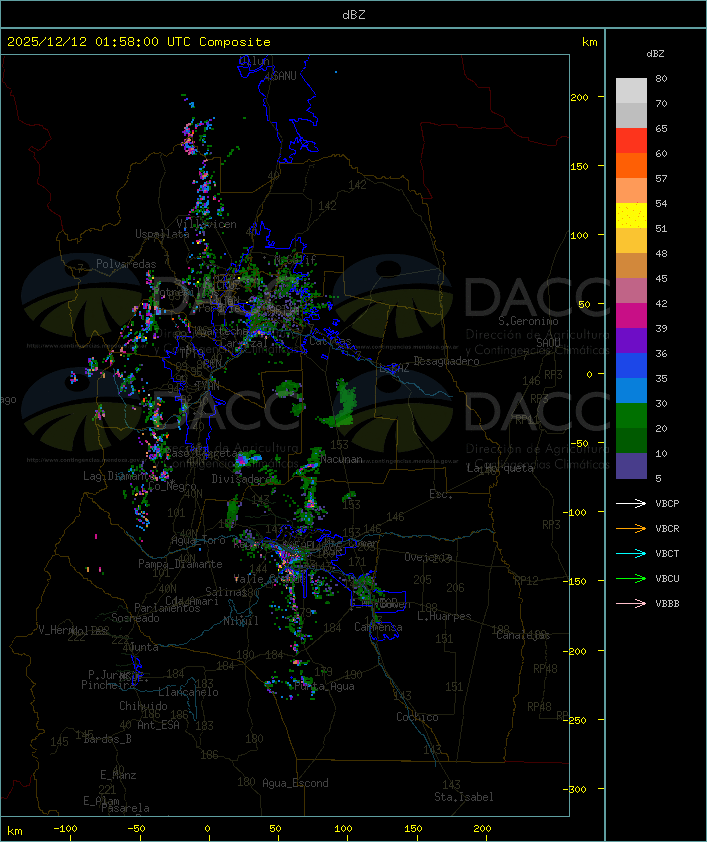The image size is (707, 842).
Task: Click the Nacunan place label
Action: pos(341,459)
